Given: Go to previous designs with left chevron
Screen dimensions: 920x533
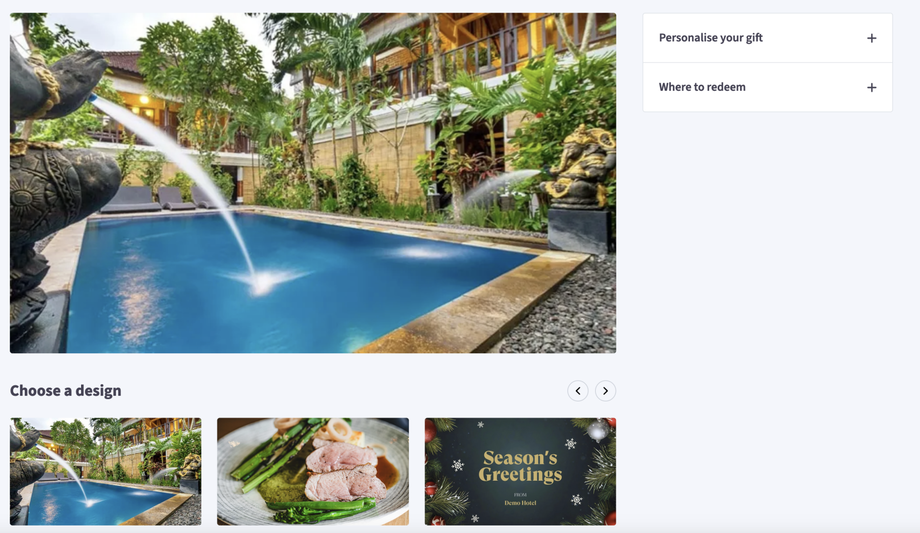Looking at the screenshot, I should [577, 391].
